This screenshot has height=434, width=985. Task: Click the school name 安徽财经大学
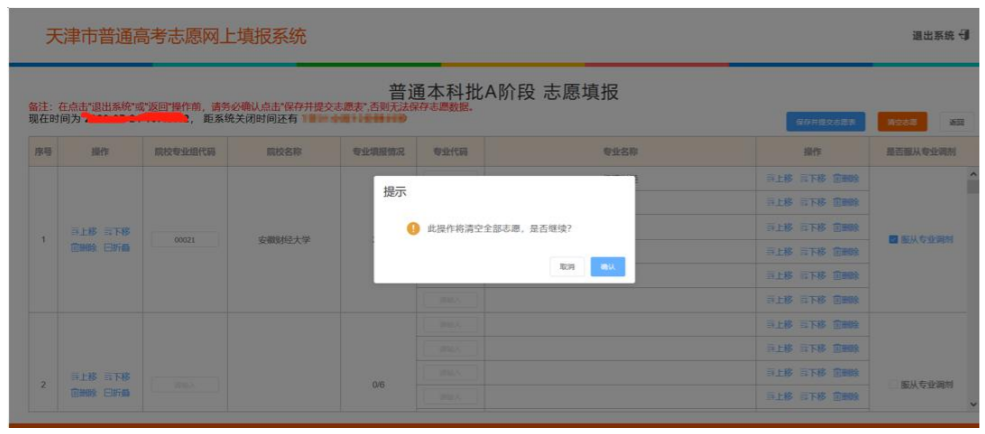click(x=285, y=240)
